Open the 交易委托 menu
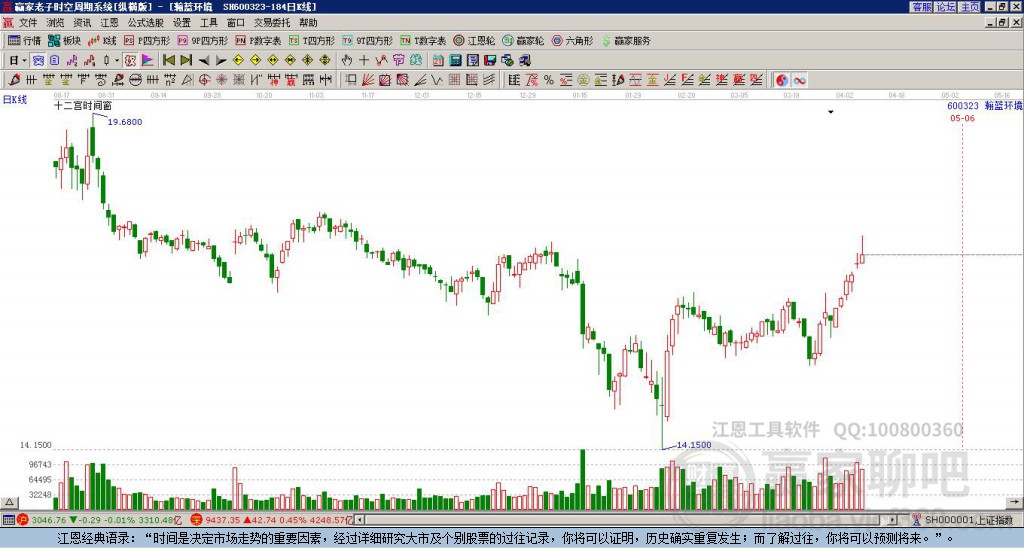 (272, 23)
